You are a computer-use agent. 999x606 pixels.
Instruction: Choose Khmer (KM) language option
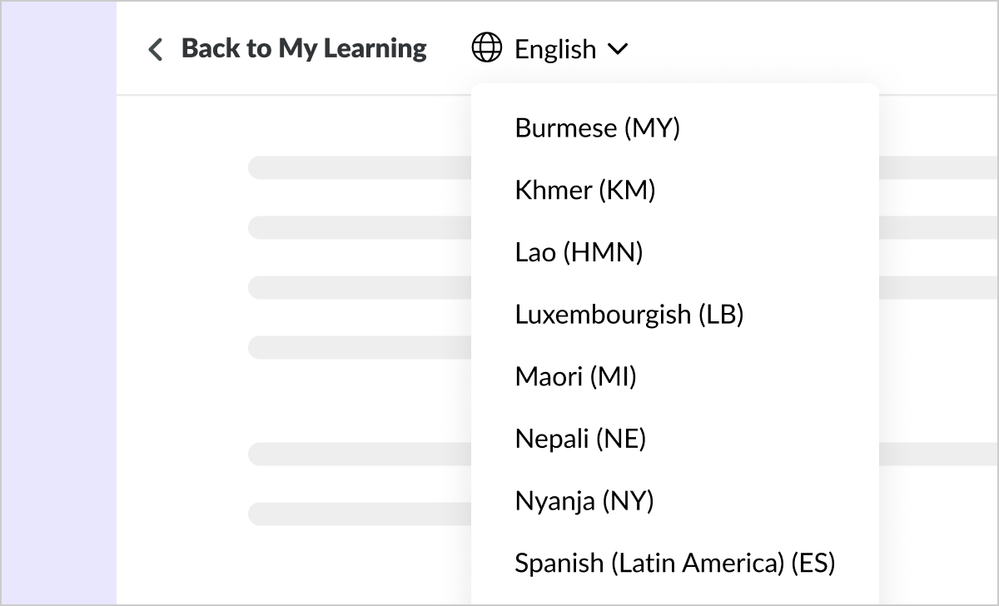click(x=585, y=190)
